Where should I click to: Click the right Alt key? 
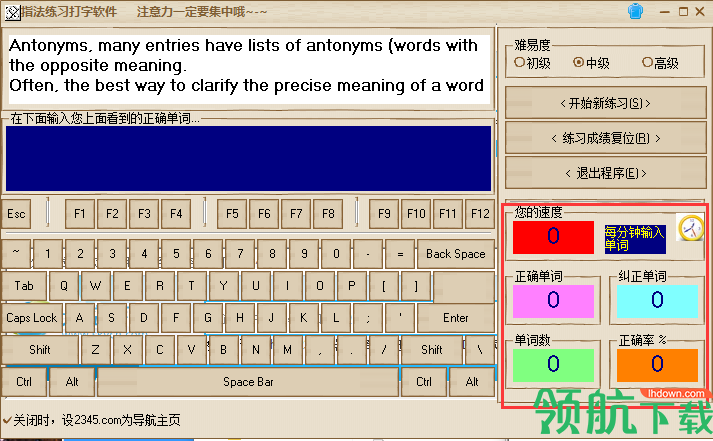472,382
